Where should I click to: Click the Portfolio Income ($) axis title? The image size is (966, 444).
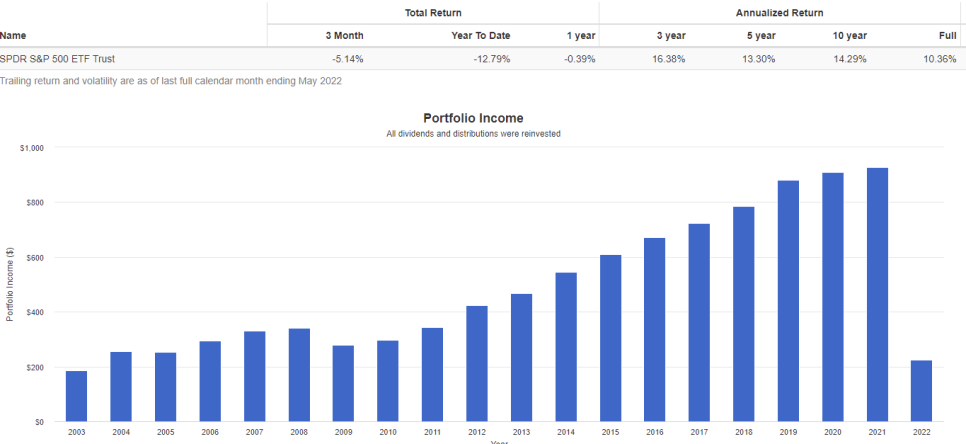pyautogui.click(x=10, y=285)
